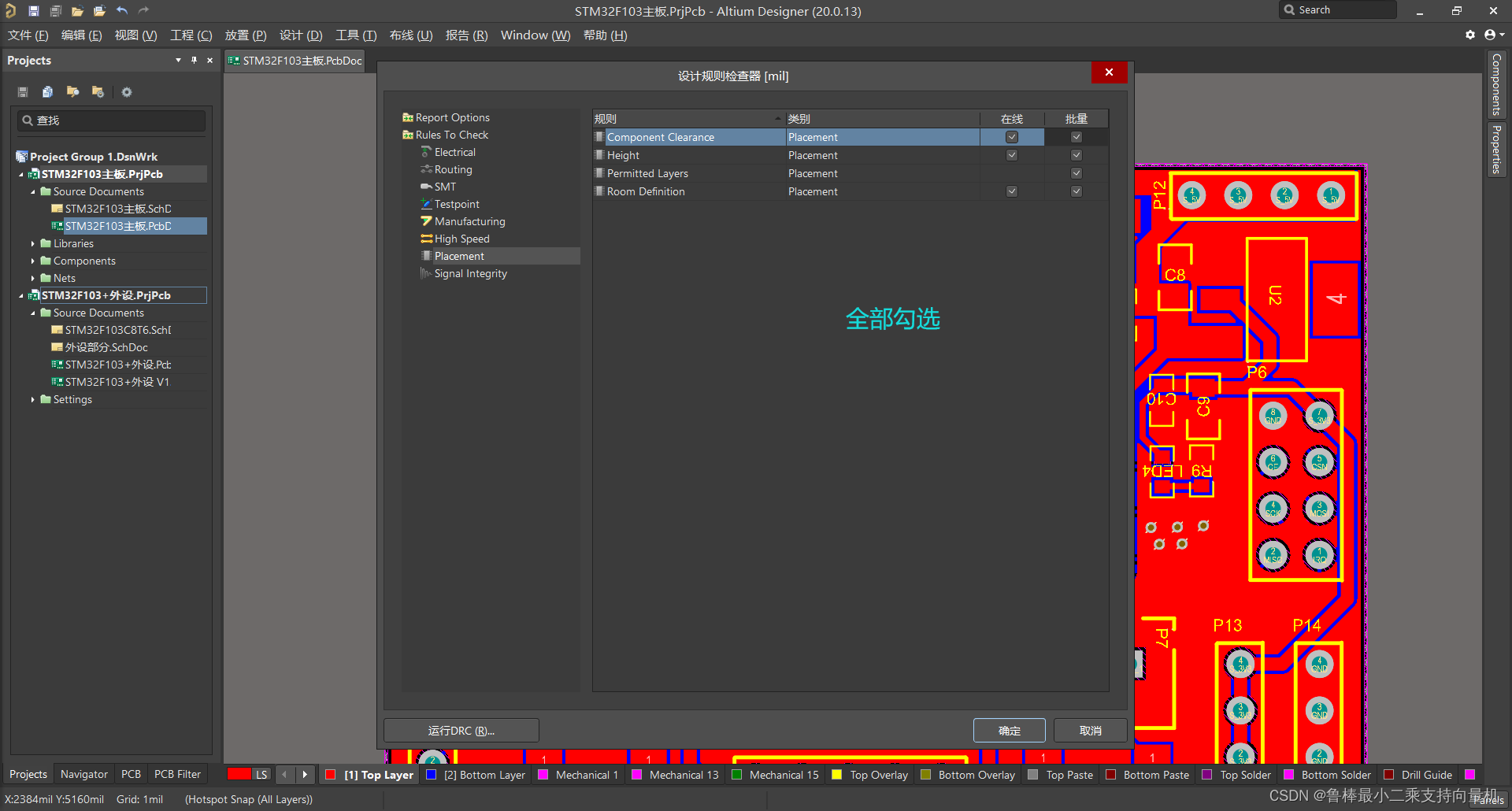Open the Properties side panel

[x=1496, y=150]
